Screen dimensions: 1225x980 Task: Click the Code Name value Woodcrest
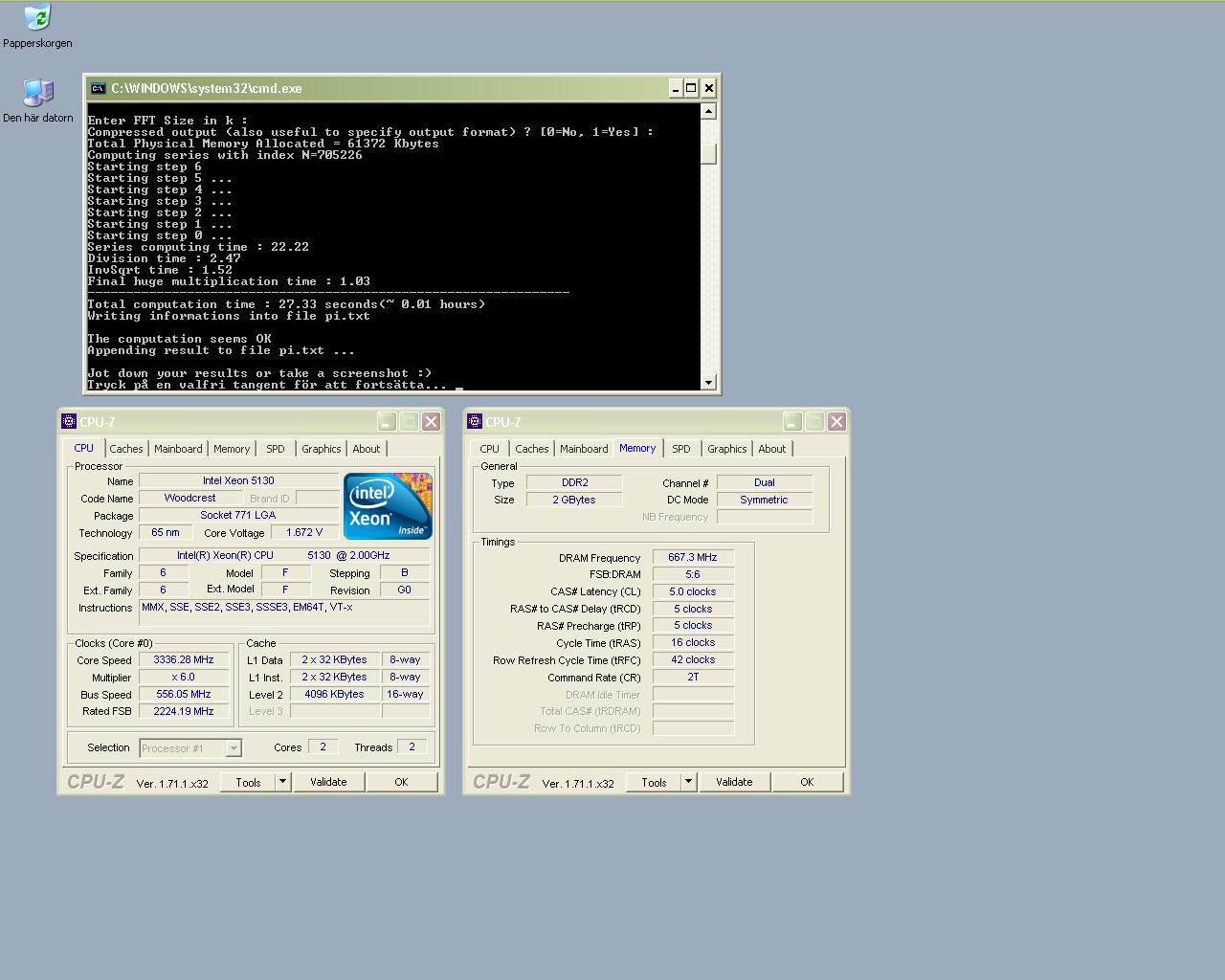[x=189, y=498]
